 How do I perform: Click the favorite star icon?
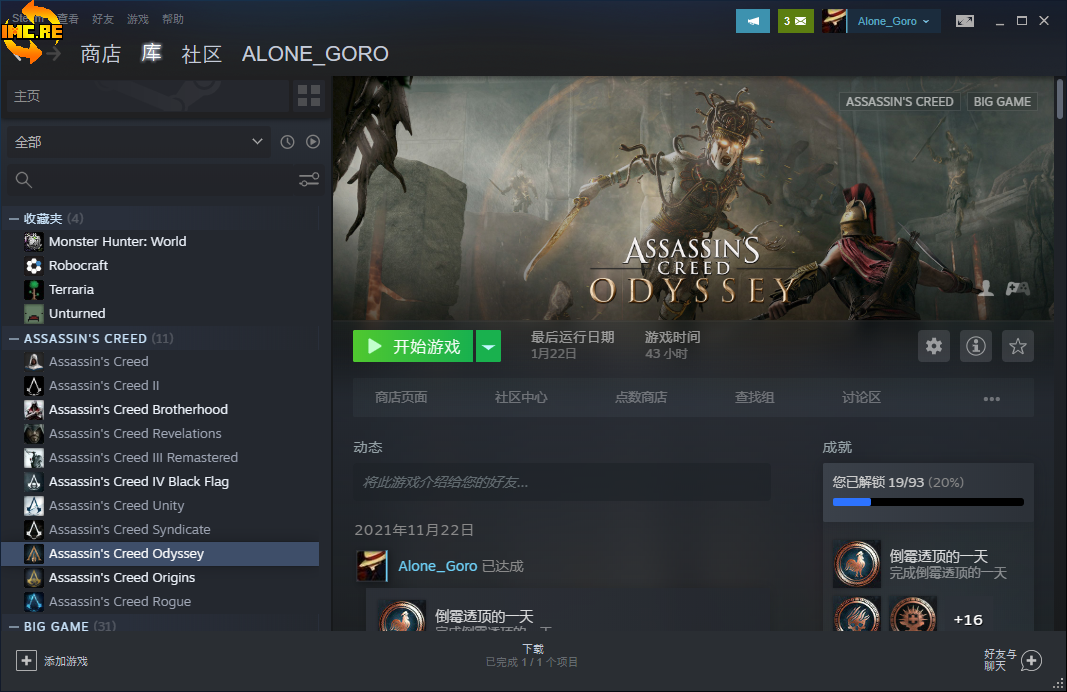point(1018,346)
